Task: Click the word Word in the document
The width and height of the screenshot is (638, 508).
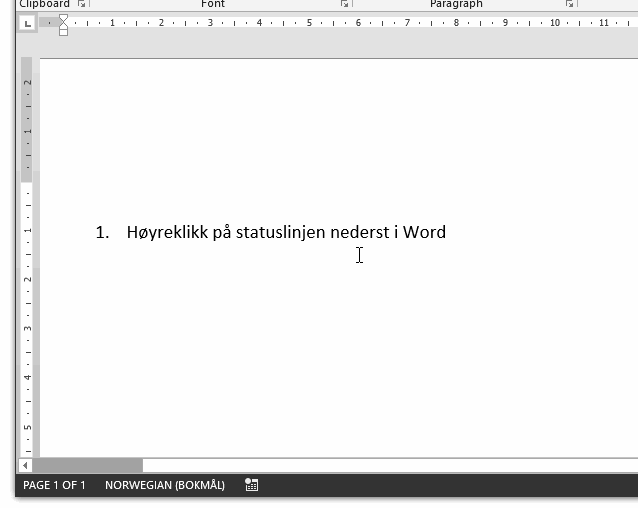Action: pos(424,232)
